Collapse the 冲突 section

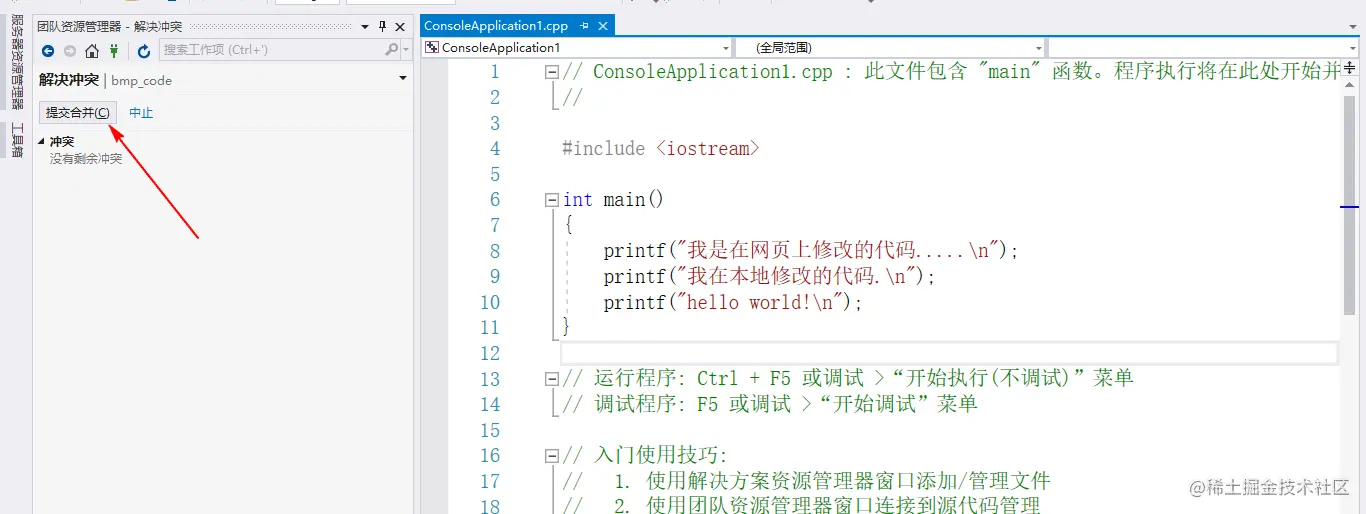42,142
